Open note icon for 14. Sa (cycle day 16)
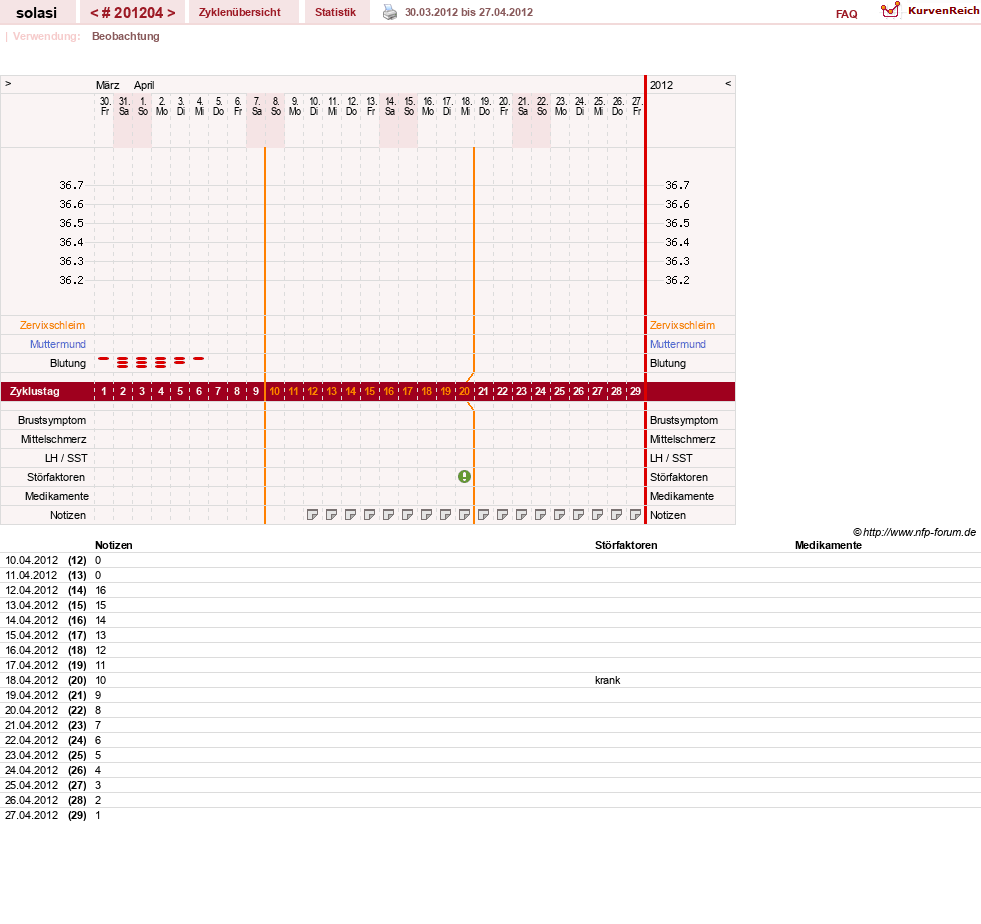 389,515
